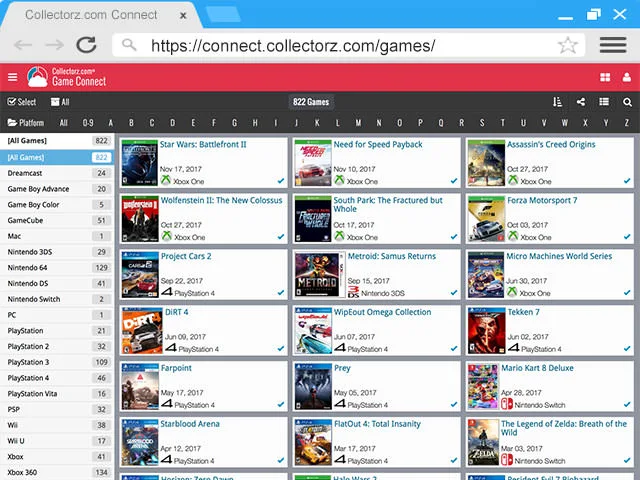Click PlayStation 4 icon on Project Cars 2 card
This screenshot has width=640, height=480.
[167, 292]
